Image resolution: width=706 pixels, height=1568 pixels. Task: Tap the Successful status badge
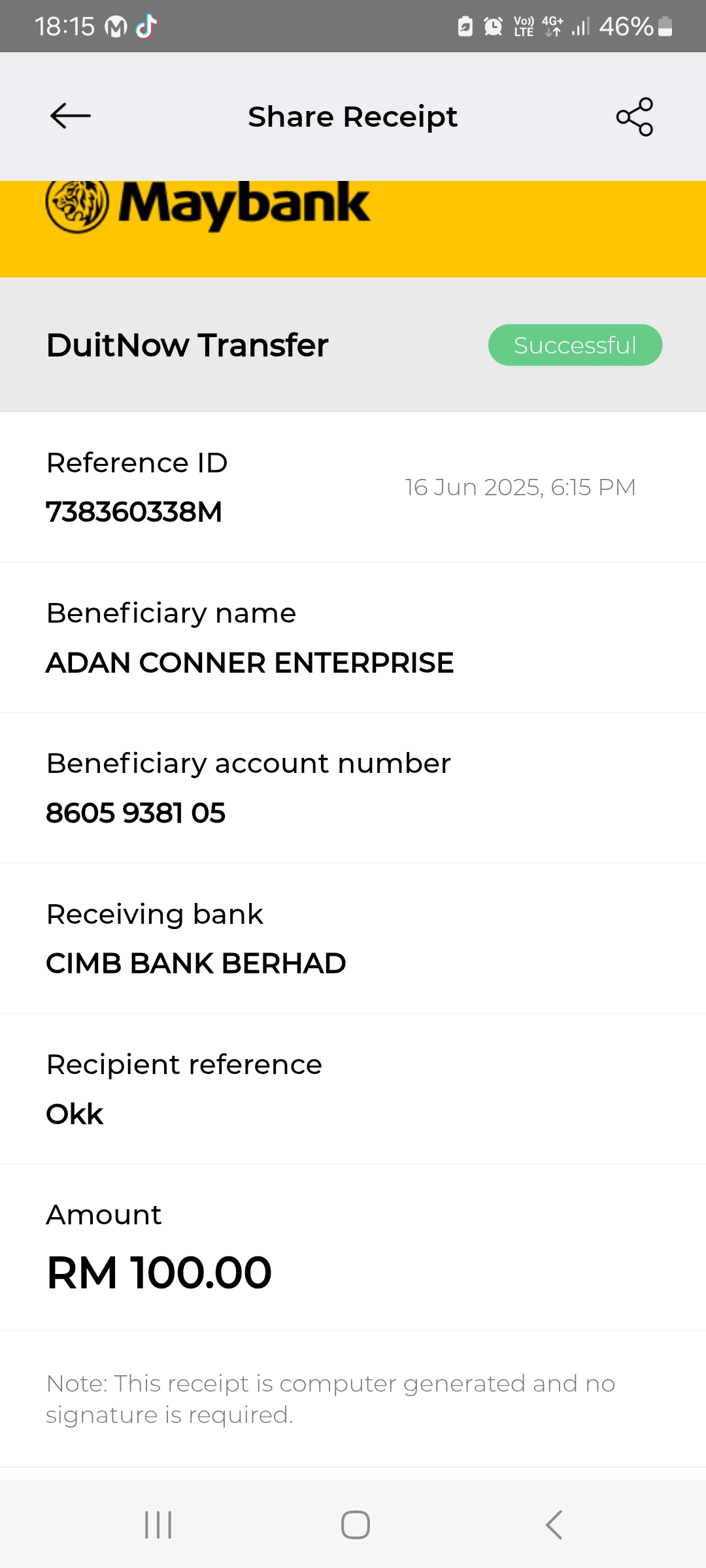(575, 345)
